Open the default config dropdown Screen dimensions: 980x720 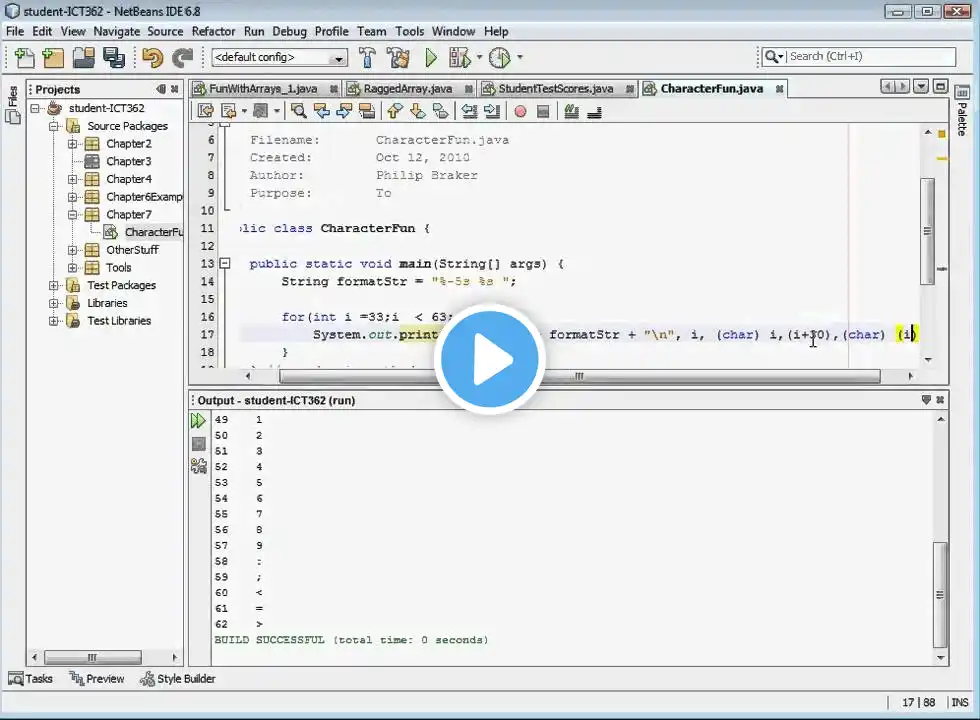(x=279, y=58)
